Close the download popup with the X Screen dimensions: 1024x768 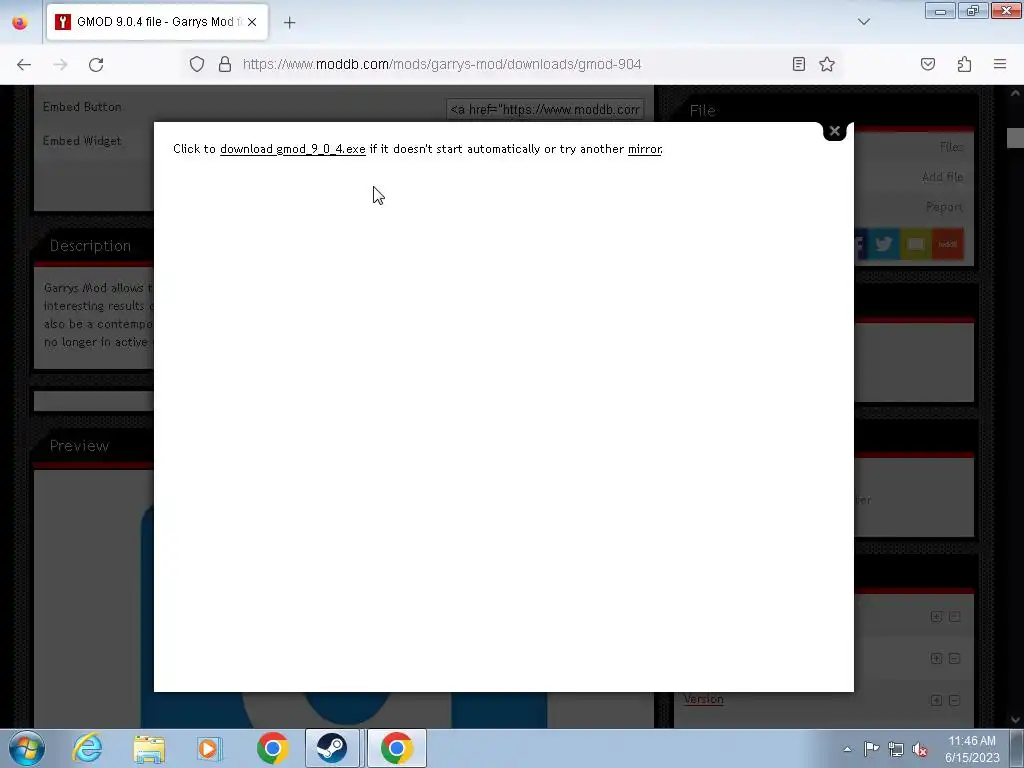coord(834,131)
